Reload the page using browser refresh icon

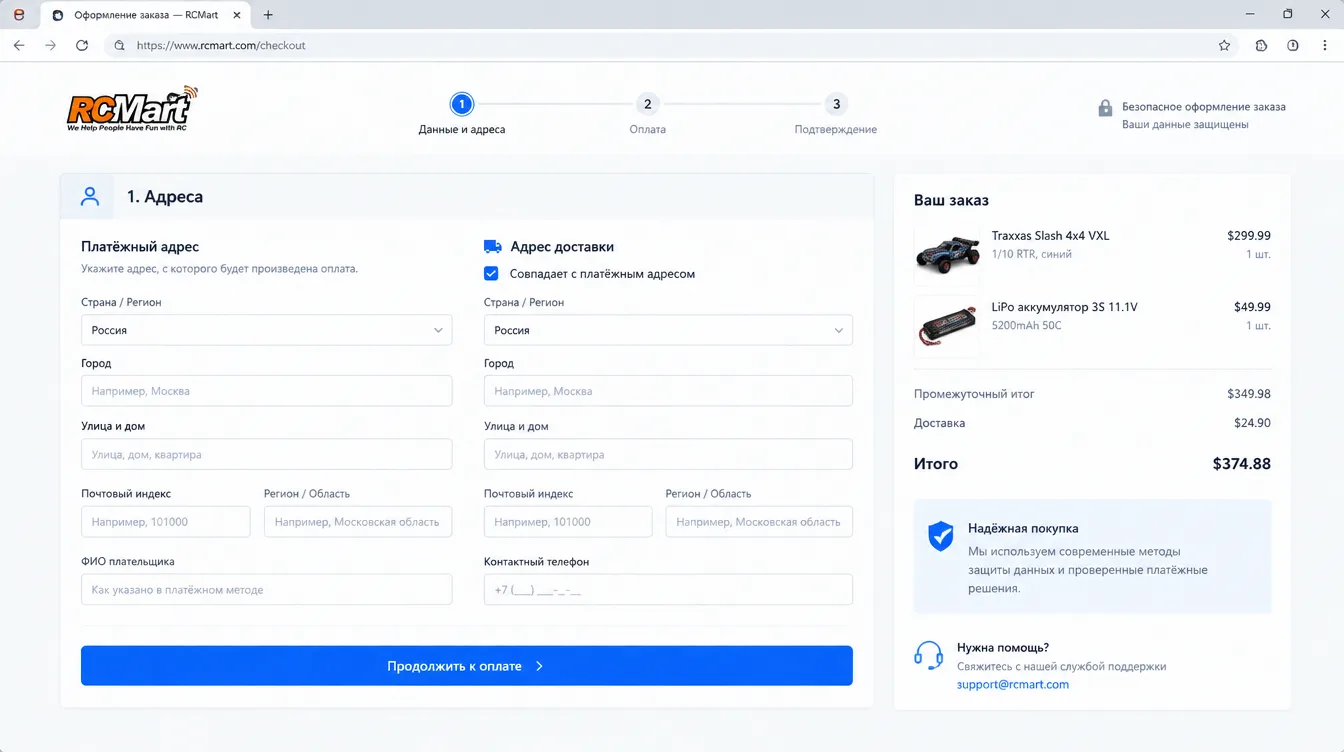[82, 45]
